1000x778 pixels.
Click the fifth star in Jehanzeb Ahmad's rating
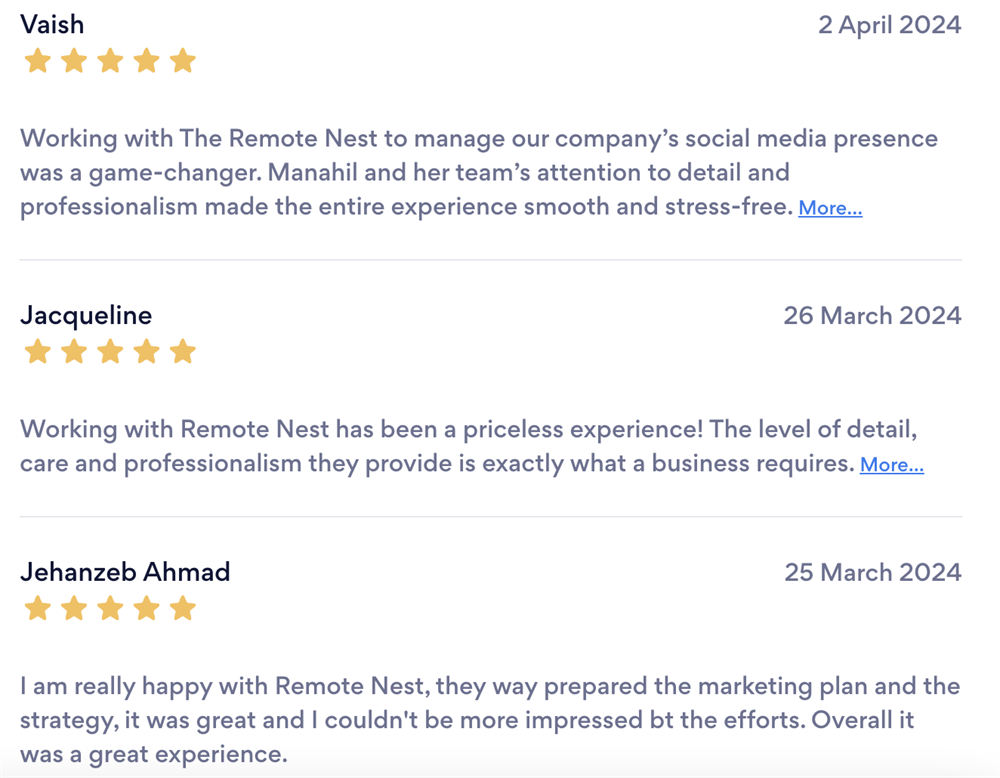(182, 608)
